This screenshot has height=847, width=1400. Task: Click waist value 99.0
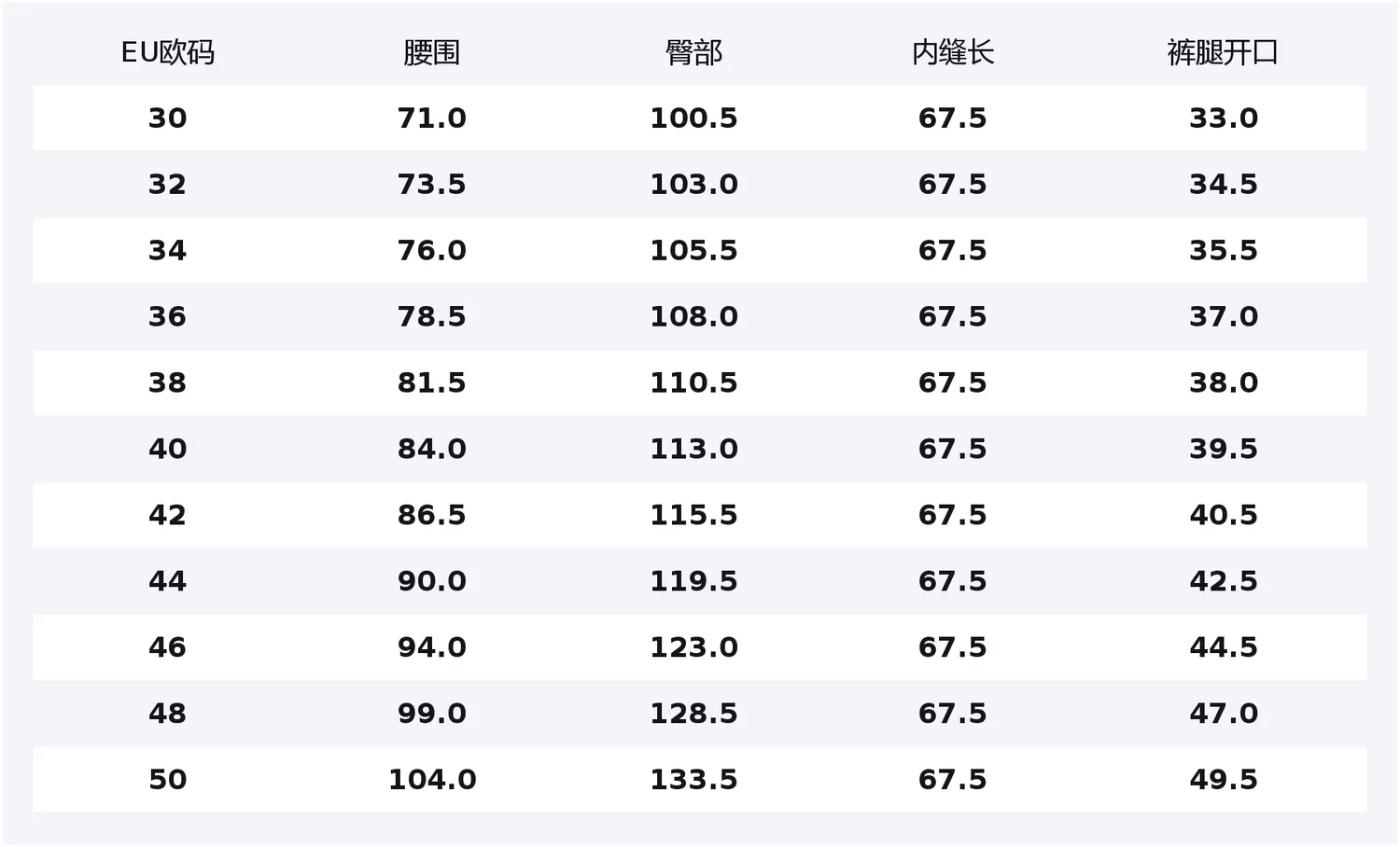(432, 715)
